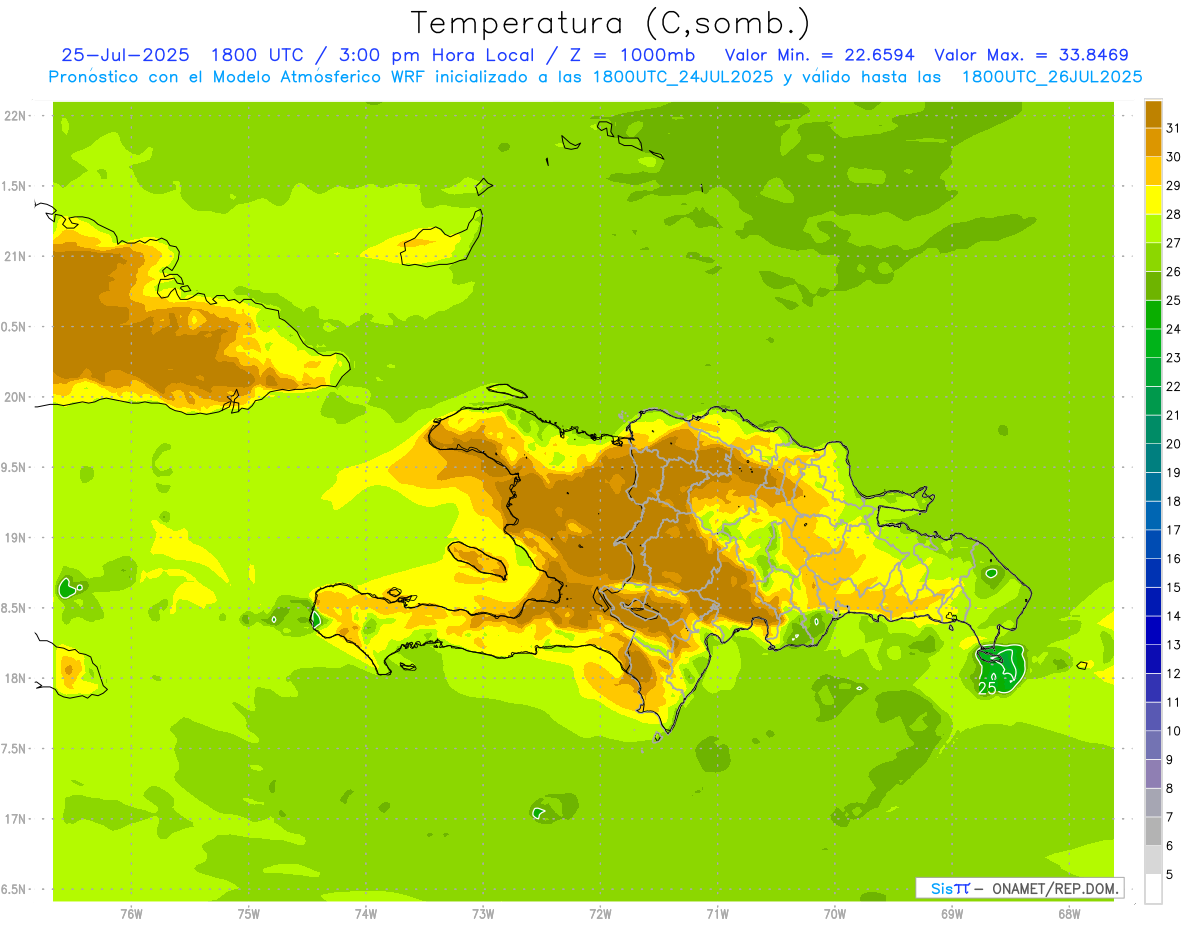Click the legend value "11"
Image resolution: width=1200 pixels, height=927 pixels.
pos(1173,702)
